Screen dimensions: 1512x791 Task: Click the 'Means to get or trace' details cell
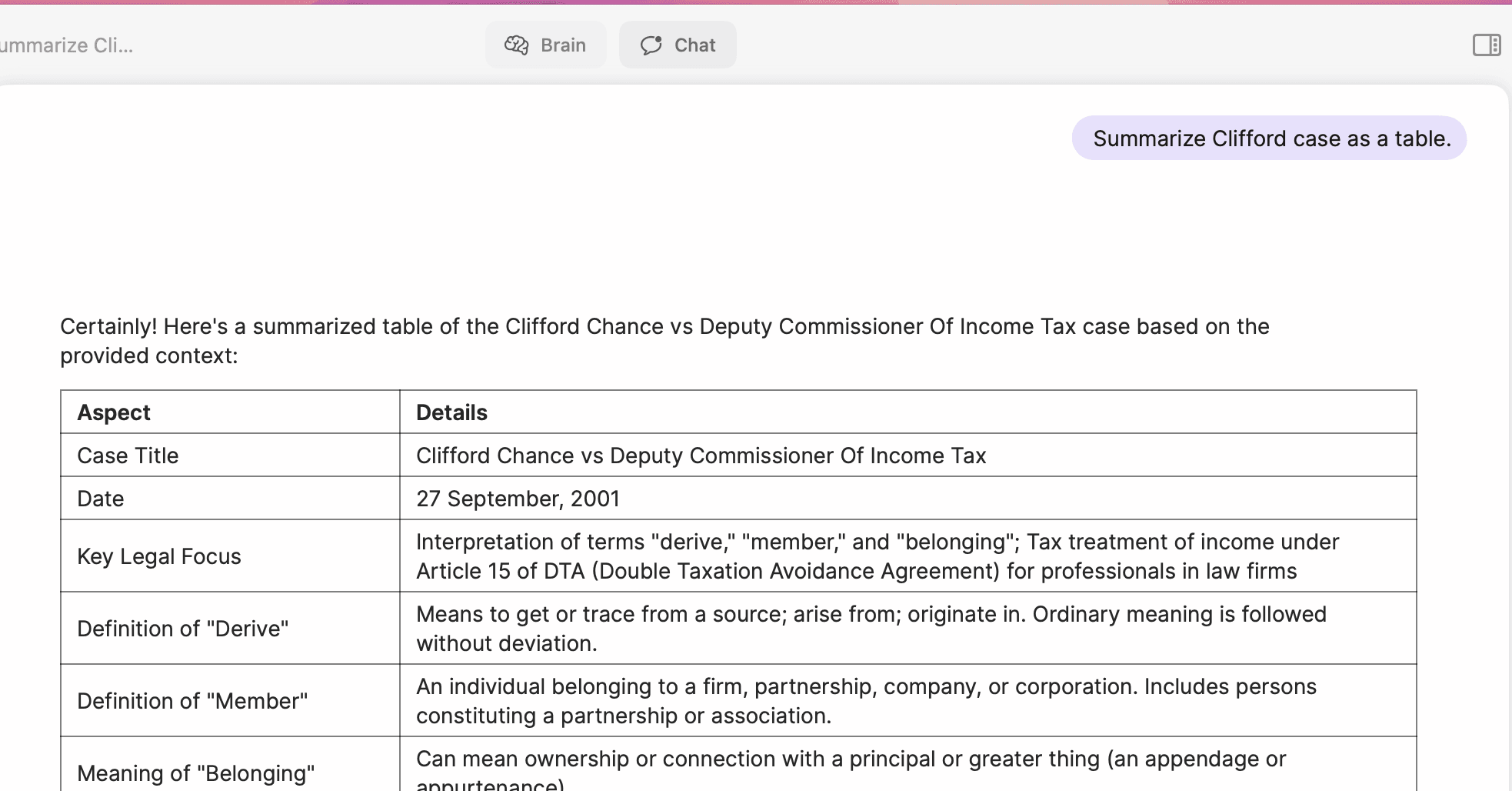click(x=871, y=629)
